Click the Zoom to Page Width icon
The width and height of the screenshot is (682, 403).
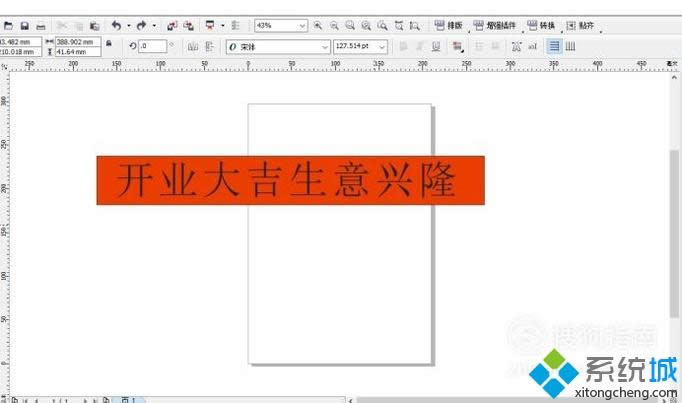coord(399,26)
